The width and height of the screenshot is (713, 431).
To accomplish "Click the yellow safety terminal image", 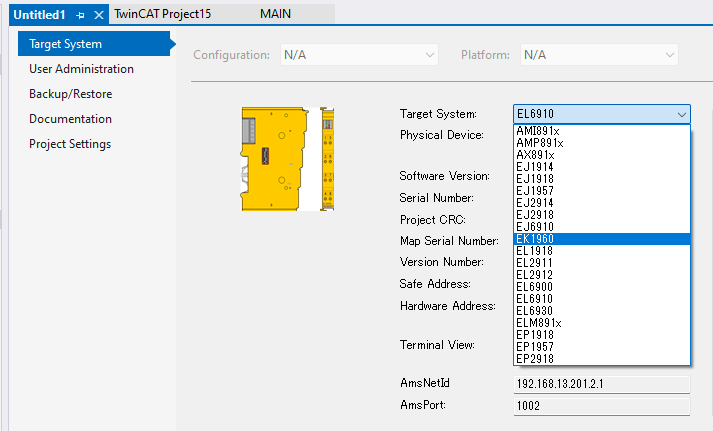I will pyautogui.click(x=287, y=159).
